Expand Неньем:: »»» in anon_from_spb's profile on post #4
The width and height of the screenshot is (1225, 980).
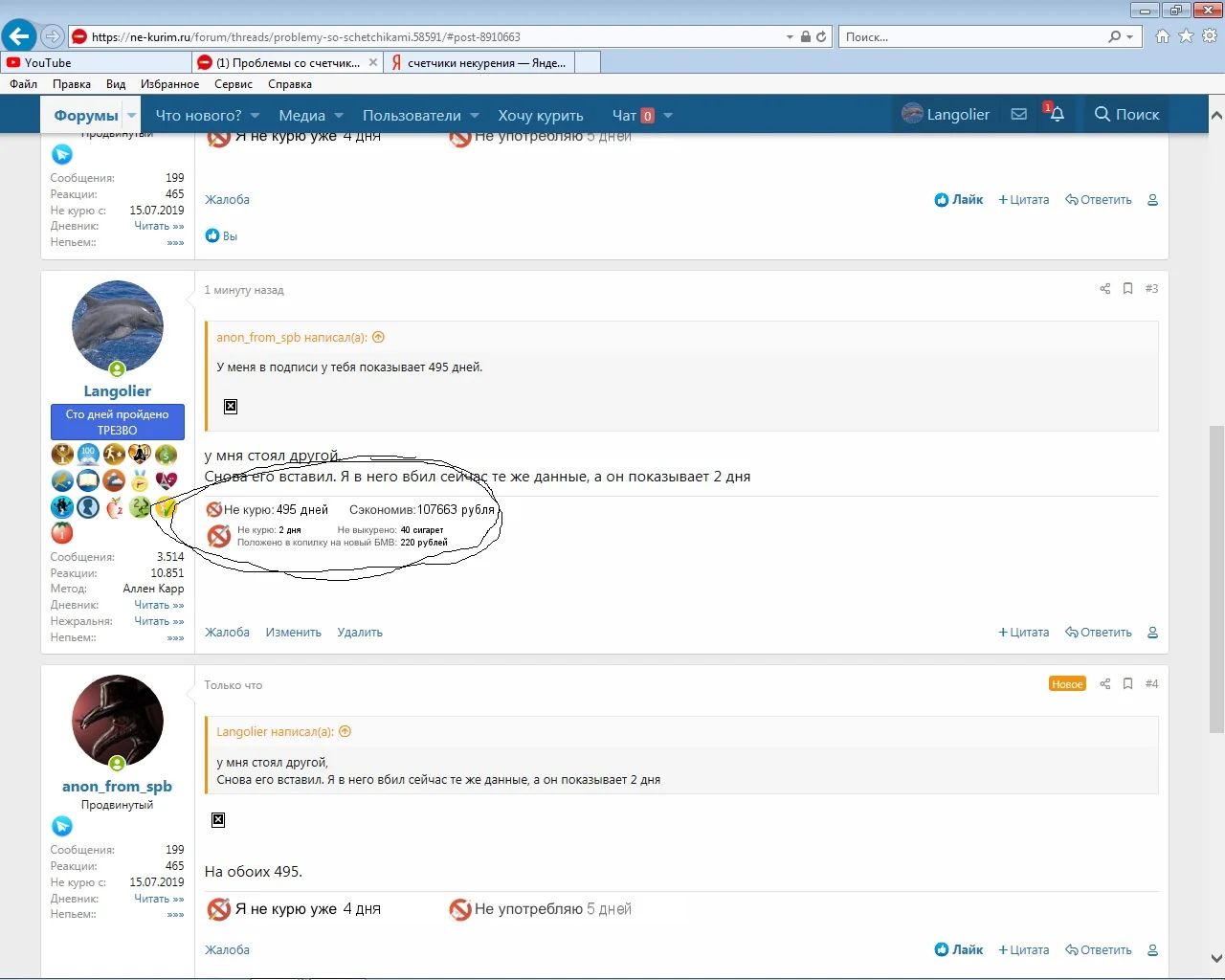pyautogui.click(x=175, y=915)
